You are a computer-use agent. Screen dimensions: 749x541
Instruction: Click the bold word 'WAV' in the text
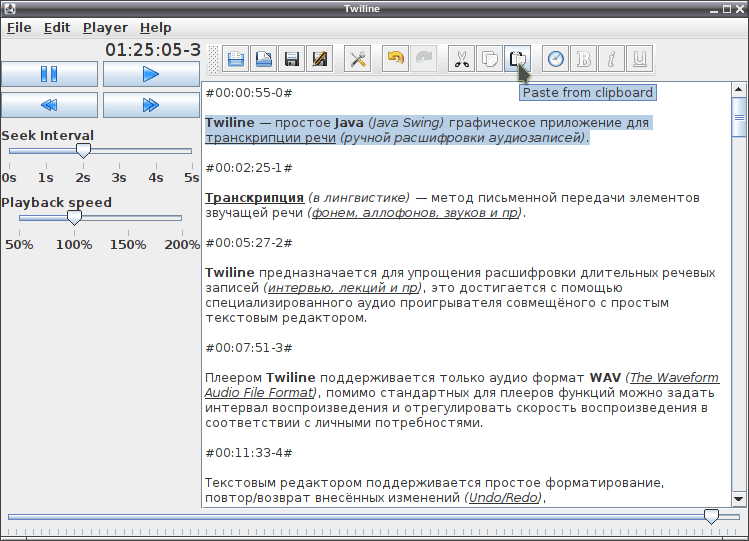605,378
